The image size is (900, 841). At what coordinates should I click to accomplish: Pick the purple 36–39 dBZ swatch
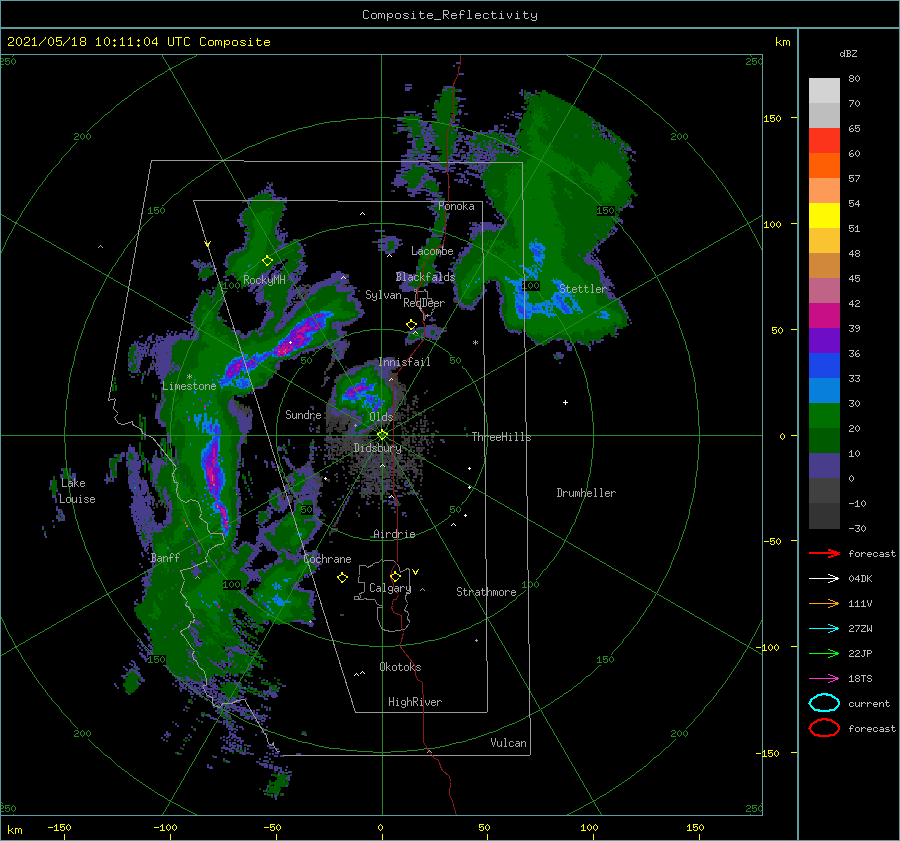click(824, 340)
